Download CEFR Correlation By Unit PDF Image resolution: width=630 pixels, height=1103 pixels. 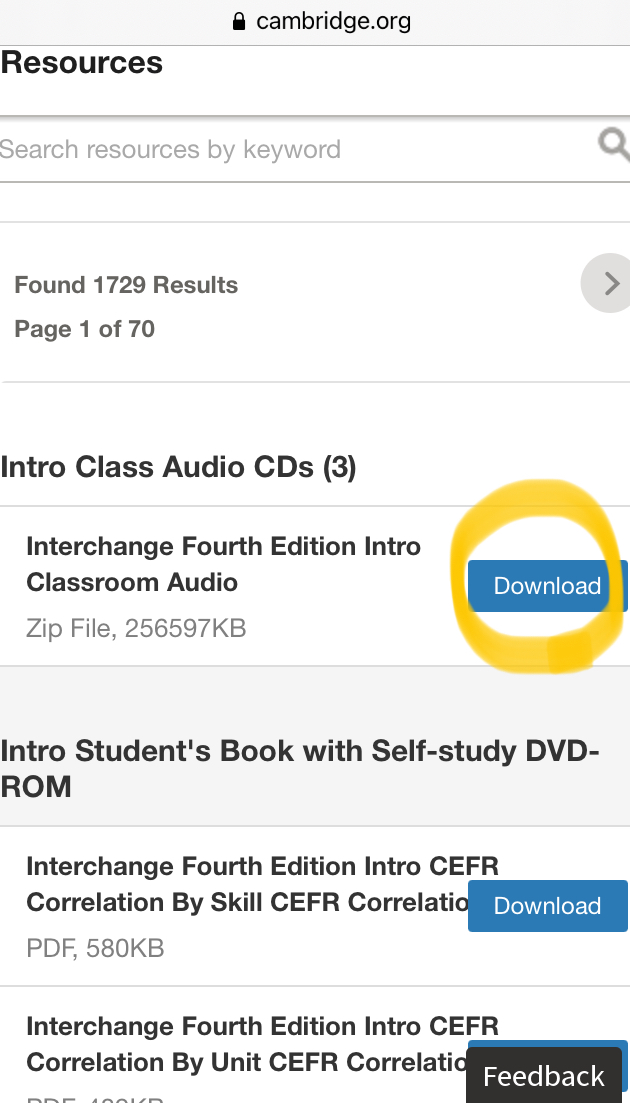pyautogui.click(x=548, y=1043)
